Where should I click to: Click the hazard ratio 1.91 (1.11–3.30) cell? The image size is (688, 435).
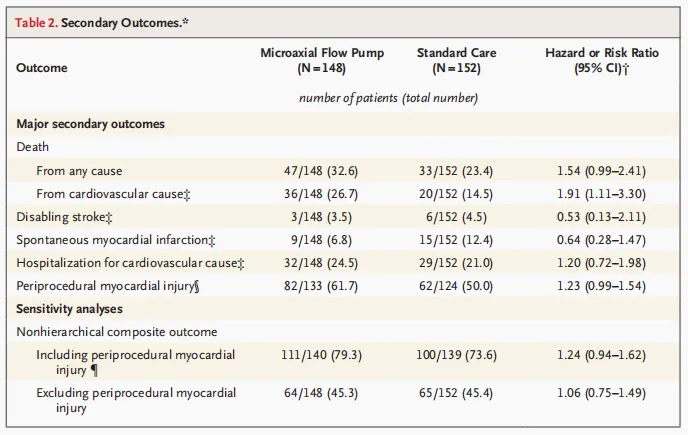(x=600, y=194)
